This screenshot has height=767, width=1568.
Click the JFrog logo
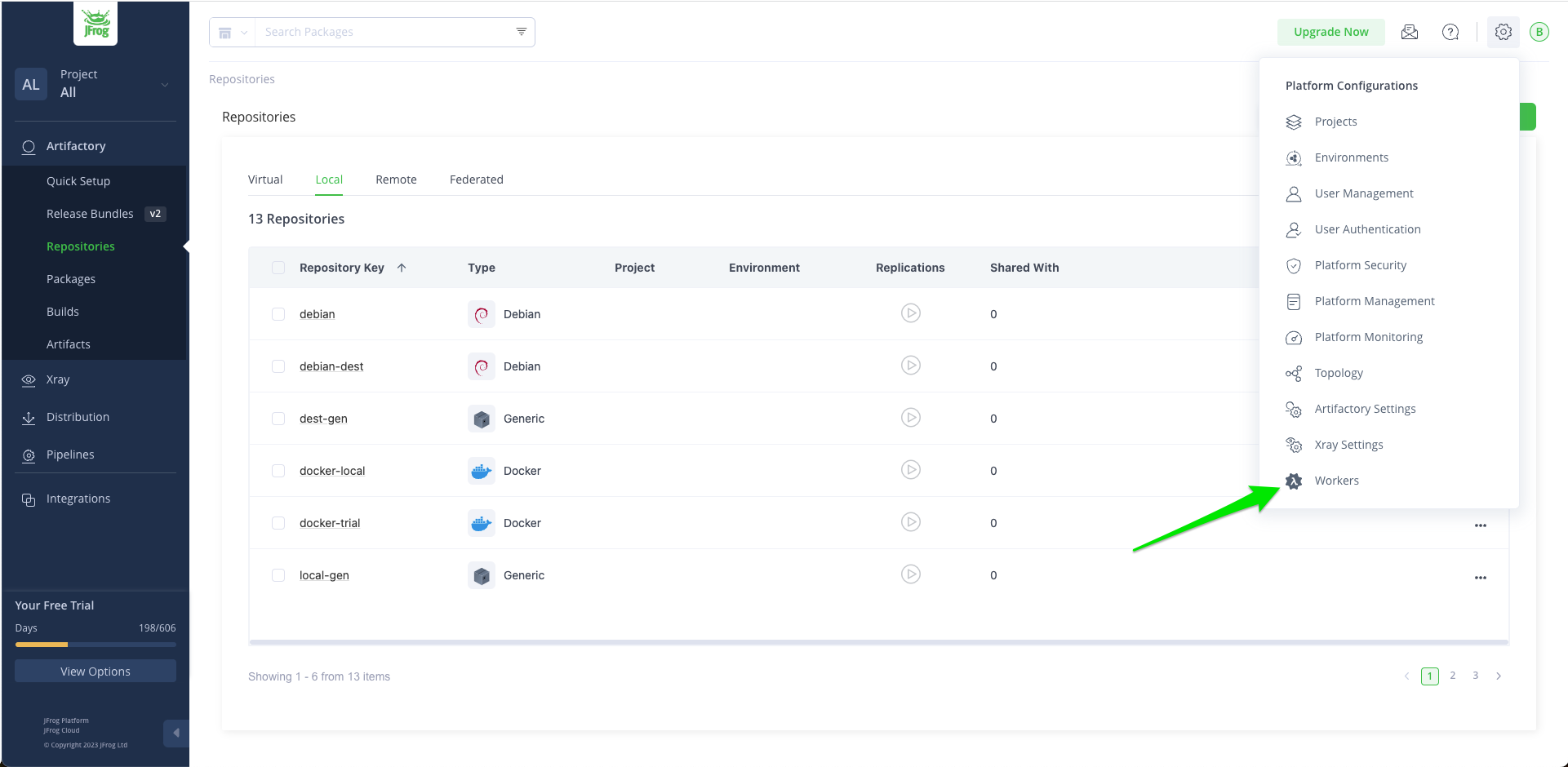(x=96, y=24)
